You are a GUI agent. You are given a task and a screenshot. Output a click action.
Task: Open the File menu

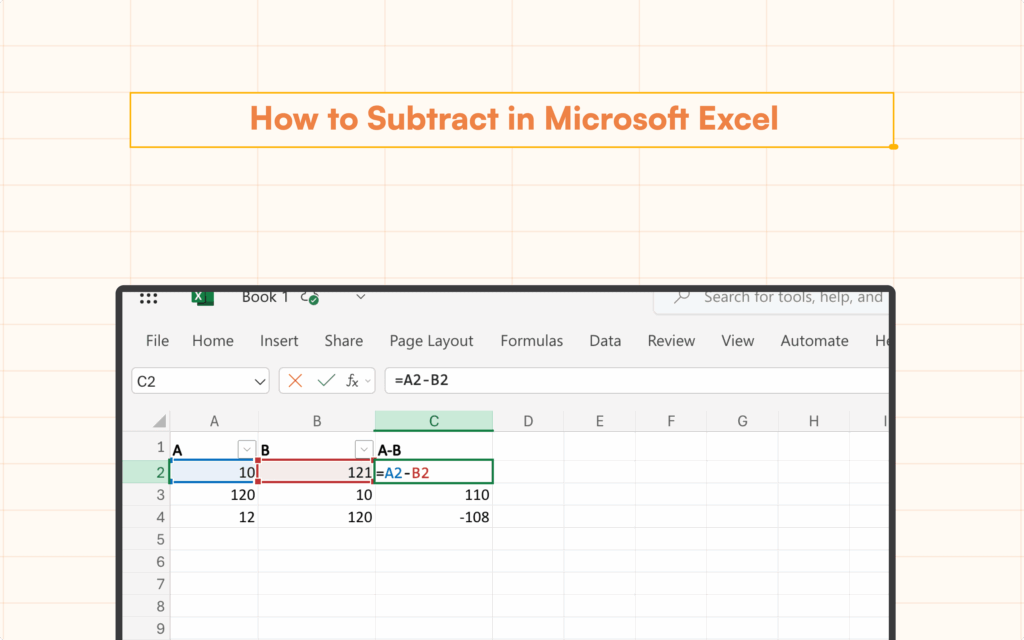[x=157, y=341]
